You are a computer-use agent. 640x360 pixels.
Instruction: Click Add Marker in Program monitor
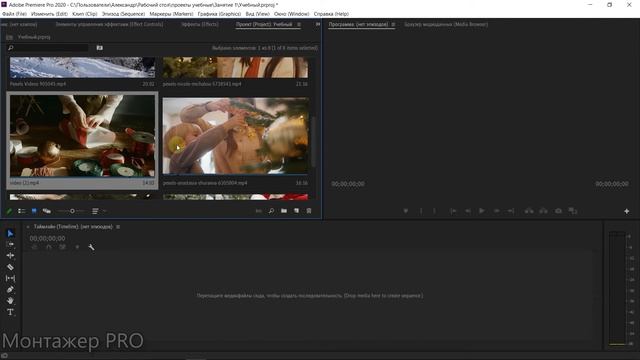pyautogui.click(x=406, y=211)
